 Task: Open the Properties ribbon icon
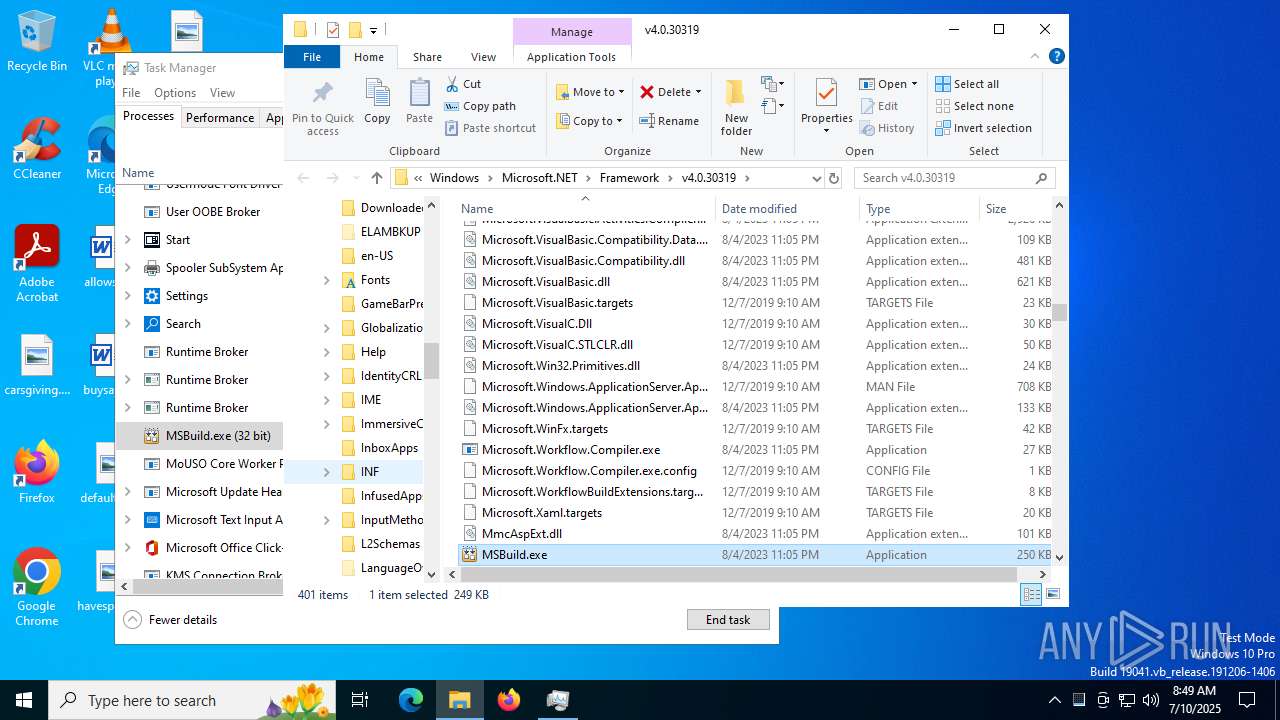pos(826,106)
